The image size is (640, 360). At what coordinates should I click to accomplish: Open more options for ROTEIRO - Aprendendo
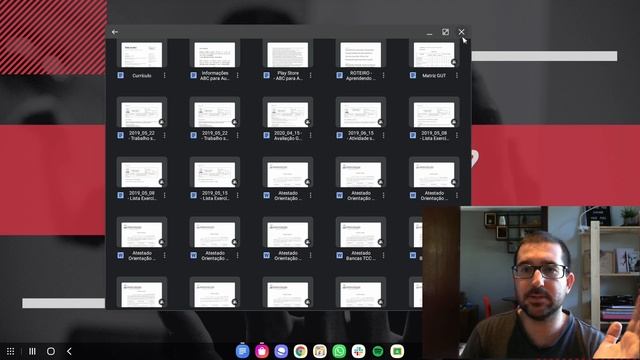pos(384,76)
